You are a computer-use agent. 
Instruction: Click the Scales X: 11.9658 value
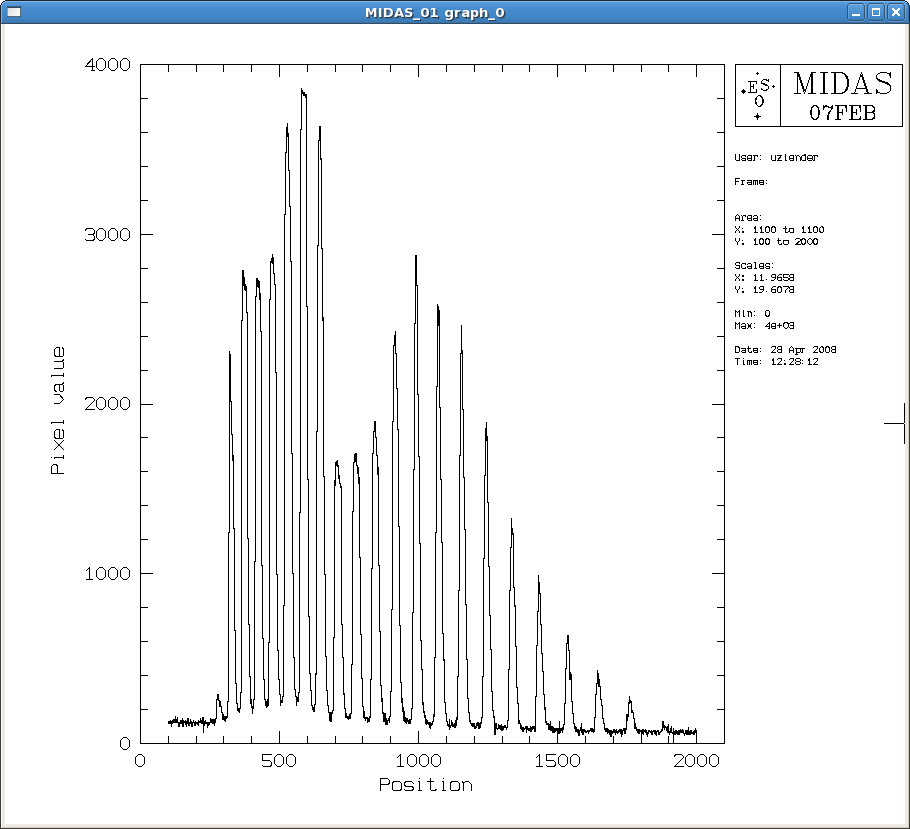[x=768, y=275]
